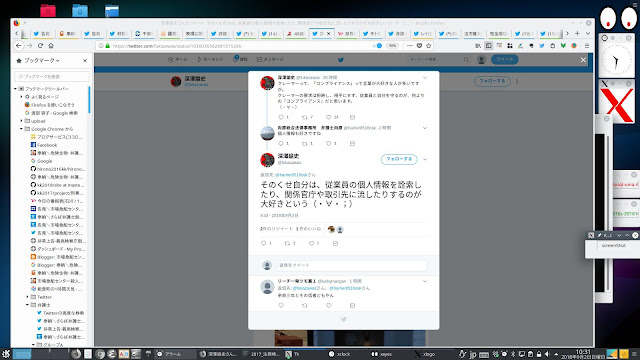This screenshot has height=360, width=640.
Task: Reply to the main tweet
Action: (263, 243)
